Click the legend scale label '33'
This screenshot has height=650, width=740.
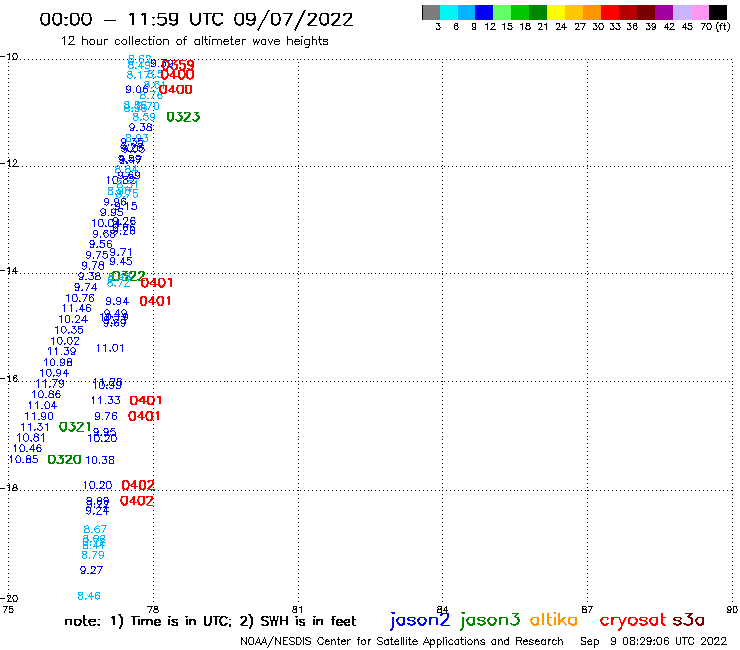tap(614, 27)
